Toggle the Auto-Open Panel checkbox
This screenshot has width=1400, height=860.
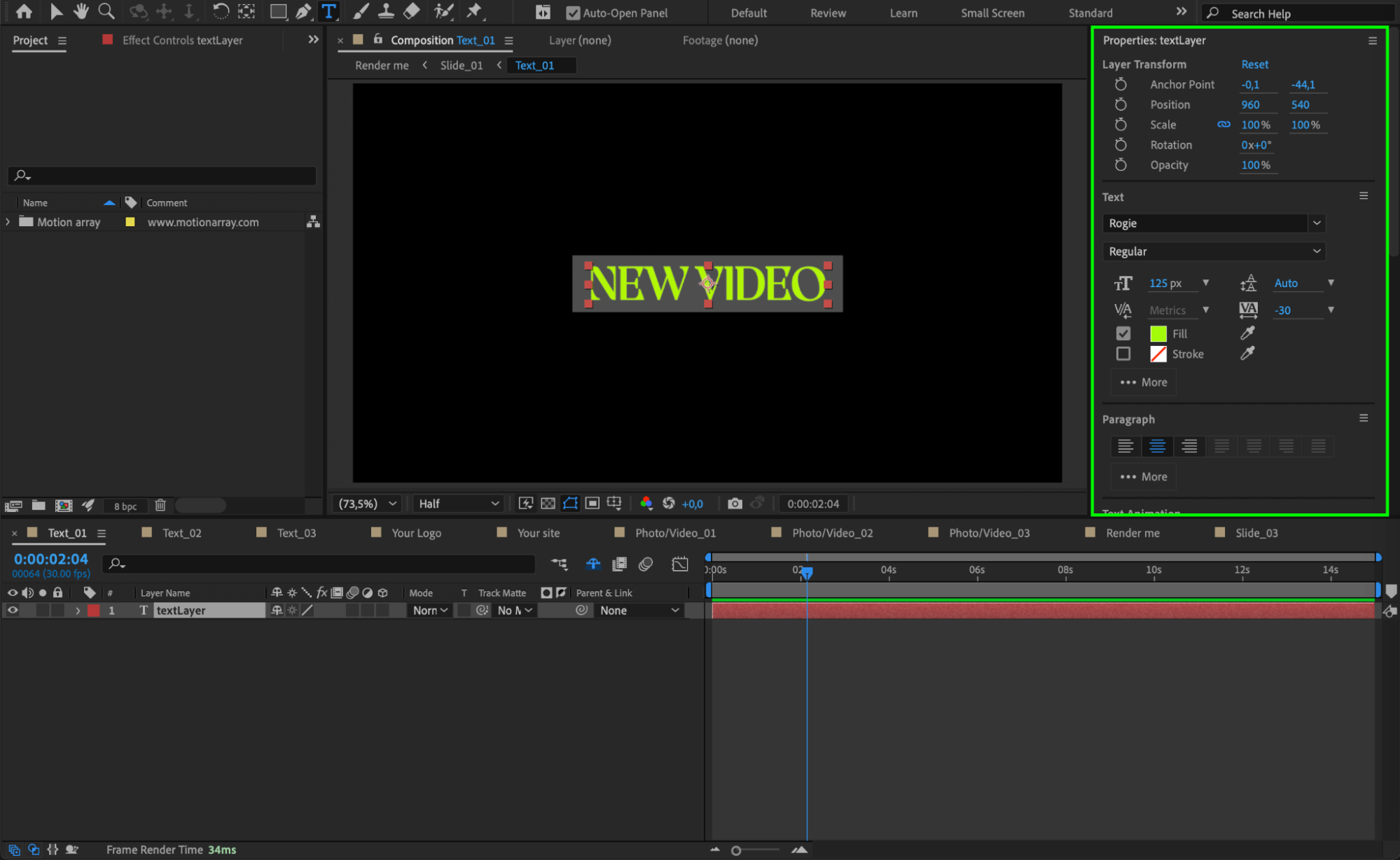click(573, 13)
